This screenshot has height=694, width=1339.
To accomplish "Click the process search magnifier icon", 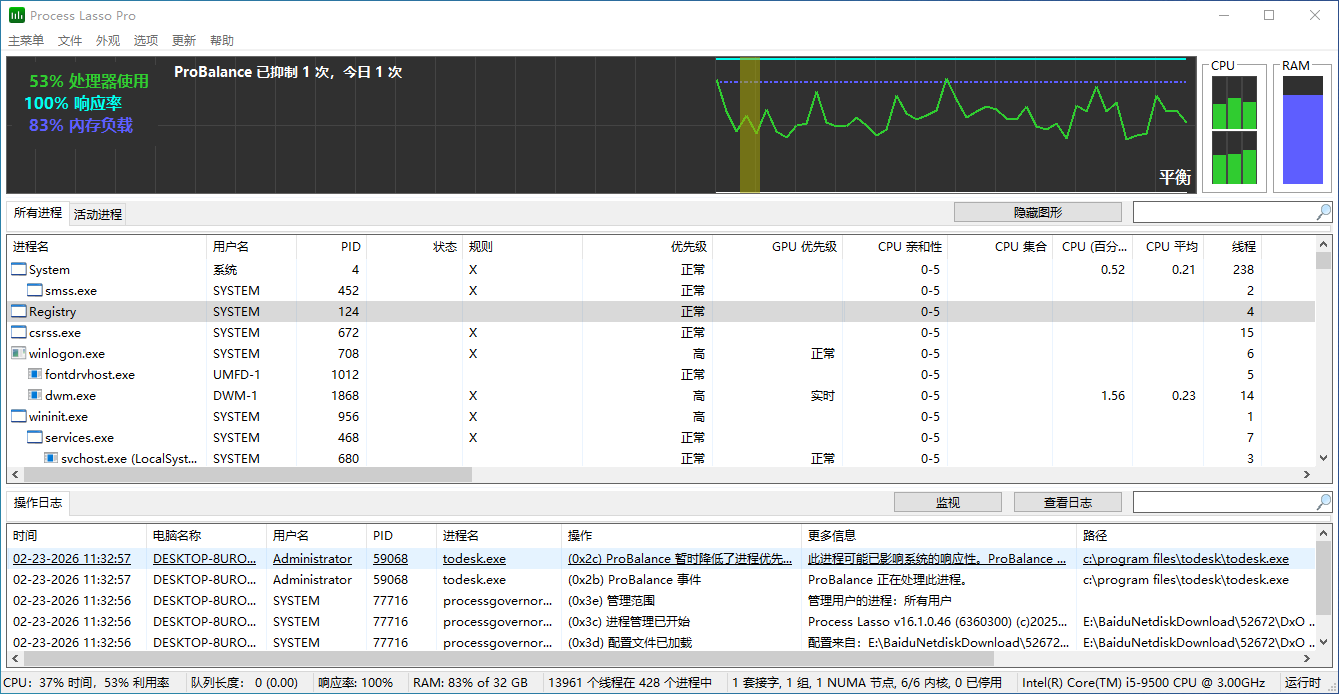I will pyautogui.click(x=1323, y=212).
